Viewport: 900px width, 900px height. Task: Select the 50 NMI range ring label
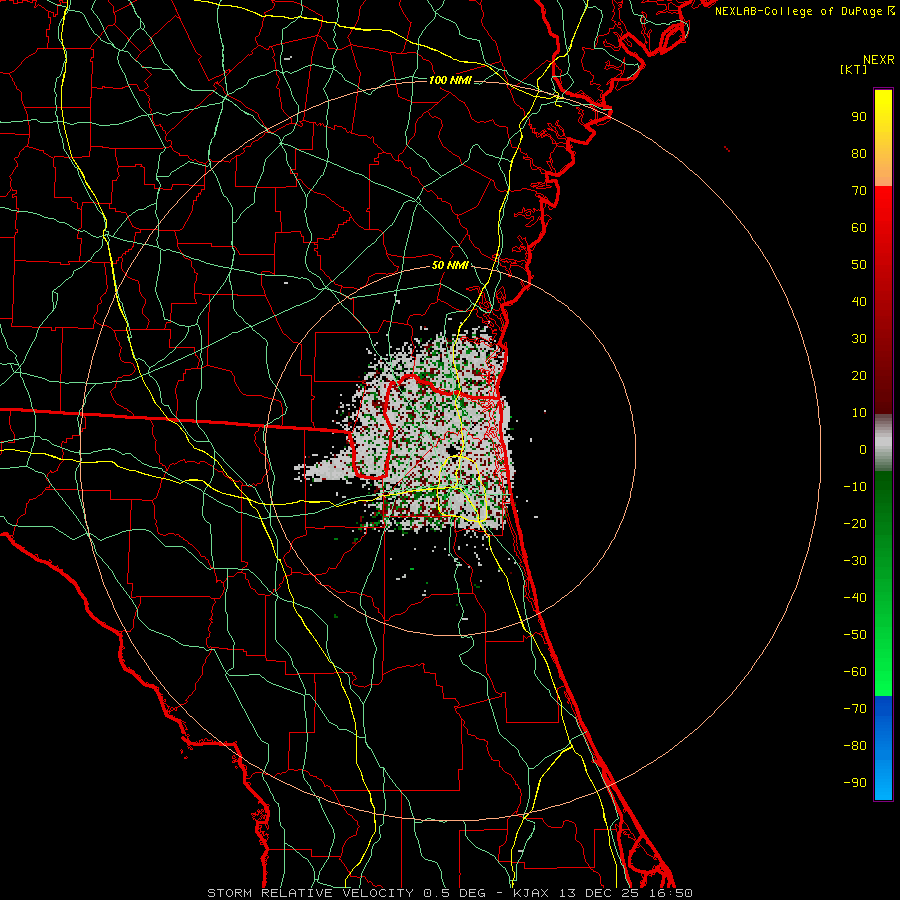(x=450, y=265)
